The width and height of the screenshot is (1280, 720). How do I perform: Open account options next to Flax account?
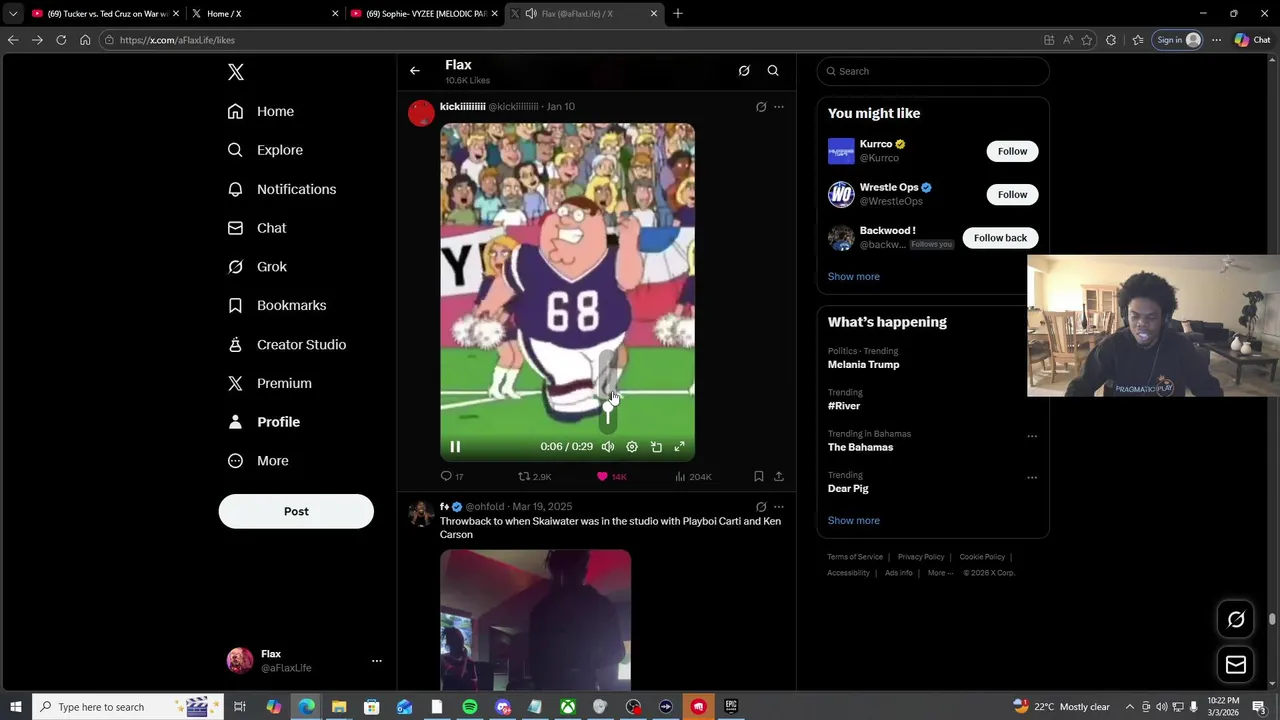[x=376, y=661]
